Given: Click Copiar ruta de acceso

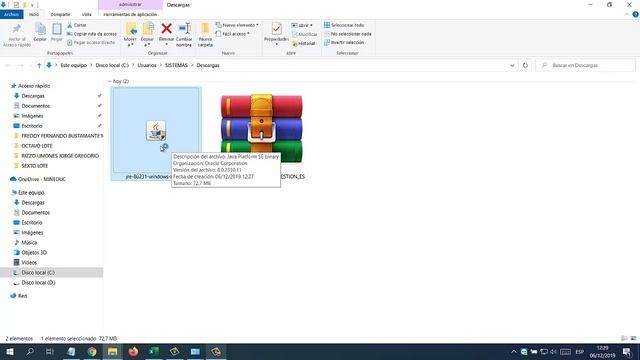Looking at the screenshot, I should point(92,34).
